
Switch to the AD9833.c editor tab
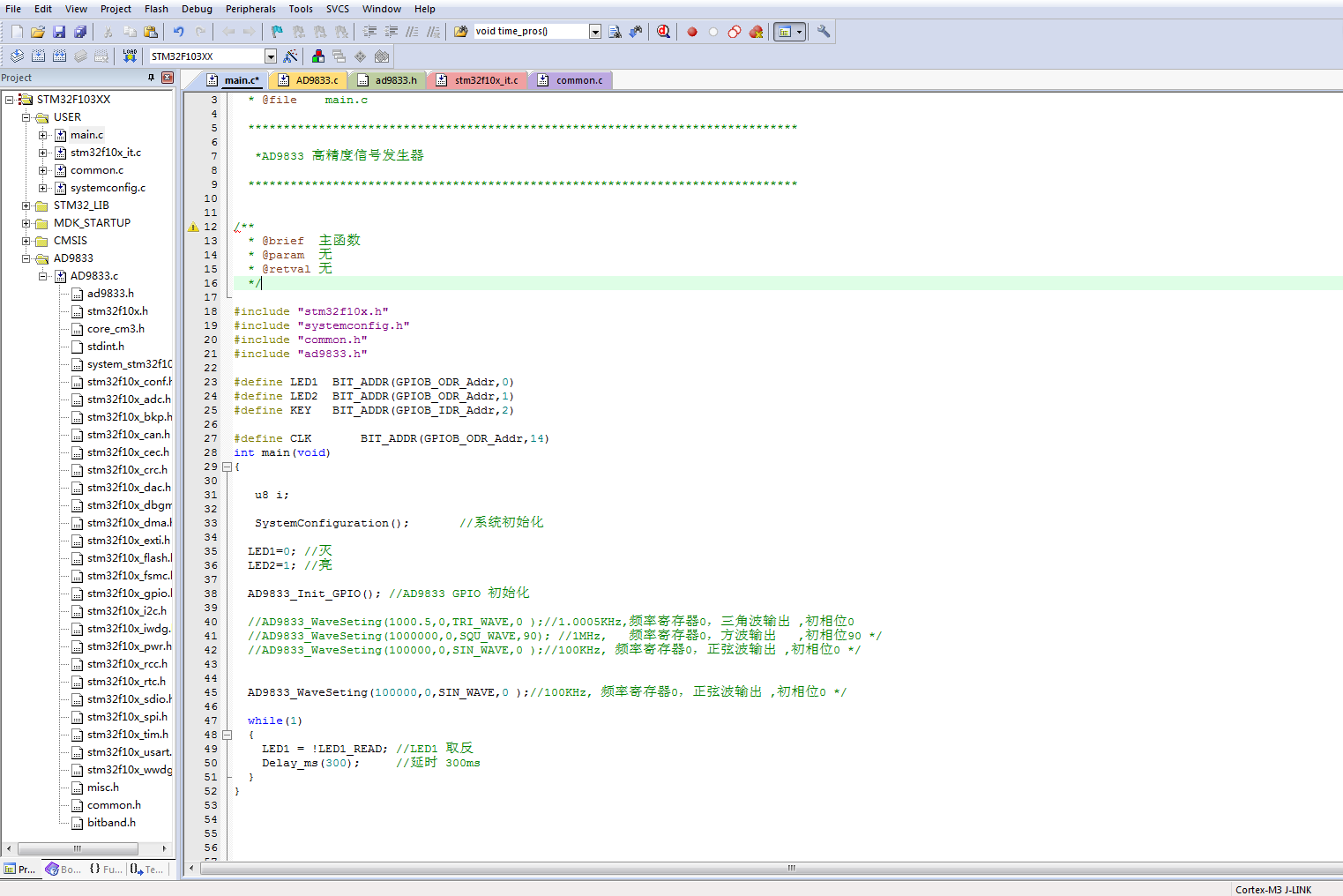point(309,80)
